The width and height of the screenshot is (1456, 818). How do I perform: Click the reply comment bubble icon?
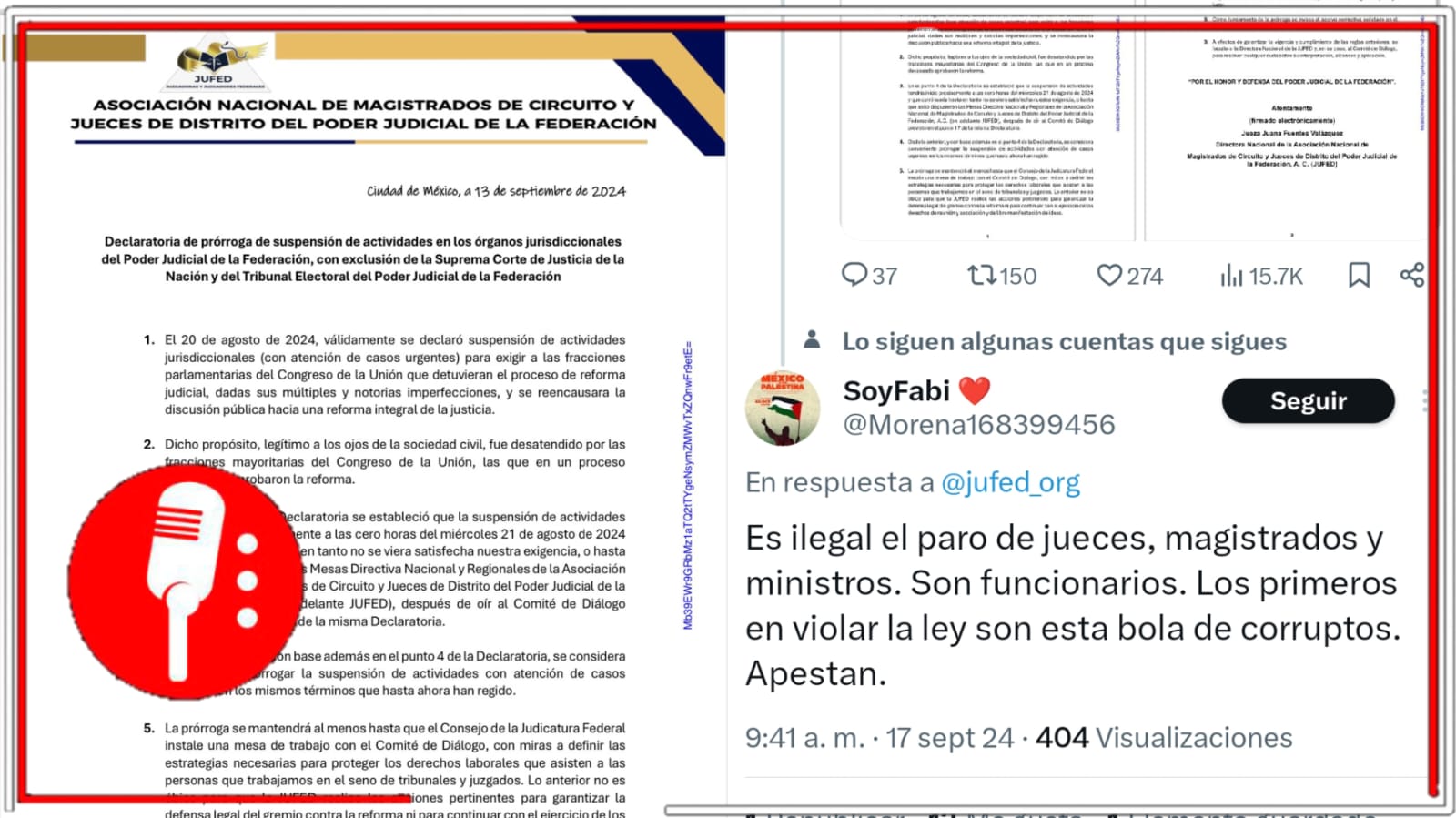click(854, 275)
